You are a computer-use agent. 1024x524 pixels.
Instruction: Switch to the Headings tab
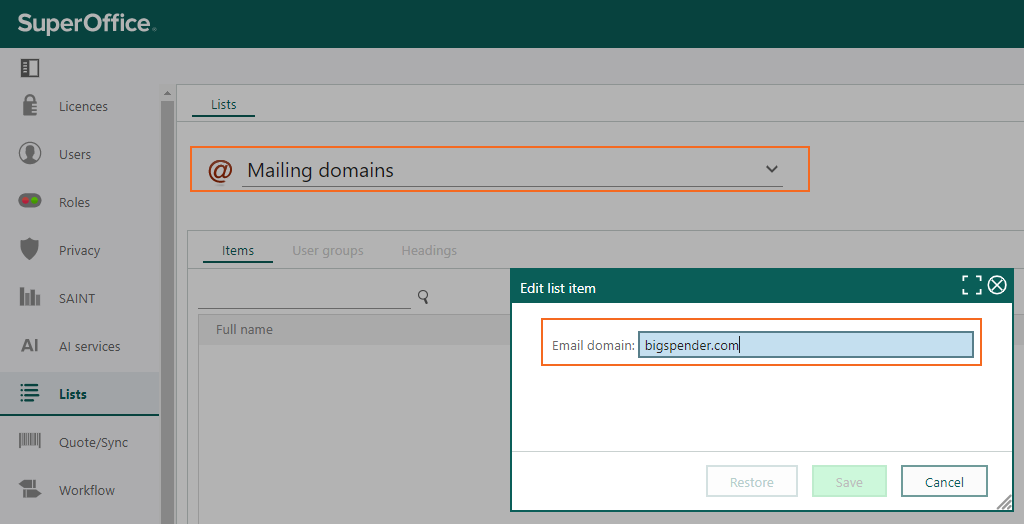(x=429, y=250)
